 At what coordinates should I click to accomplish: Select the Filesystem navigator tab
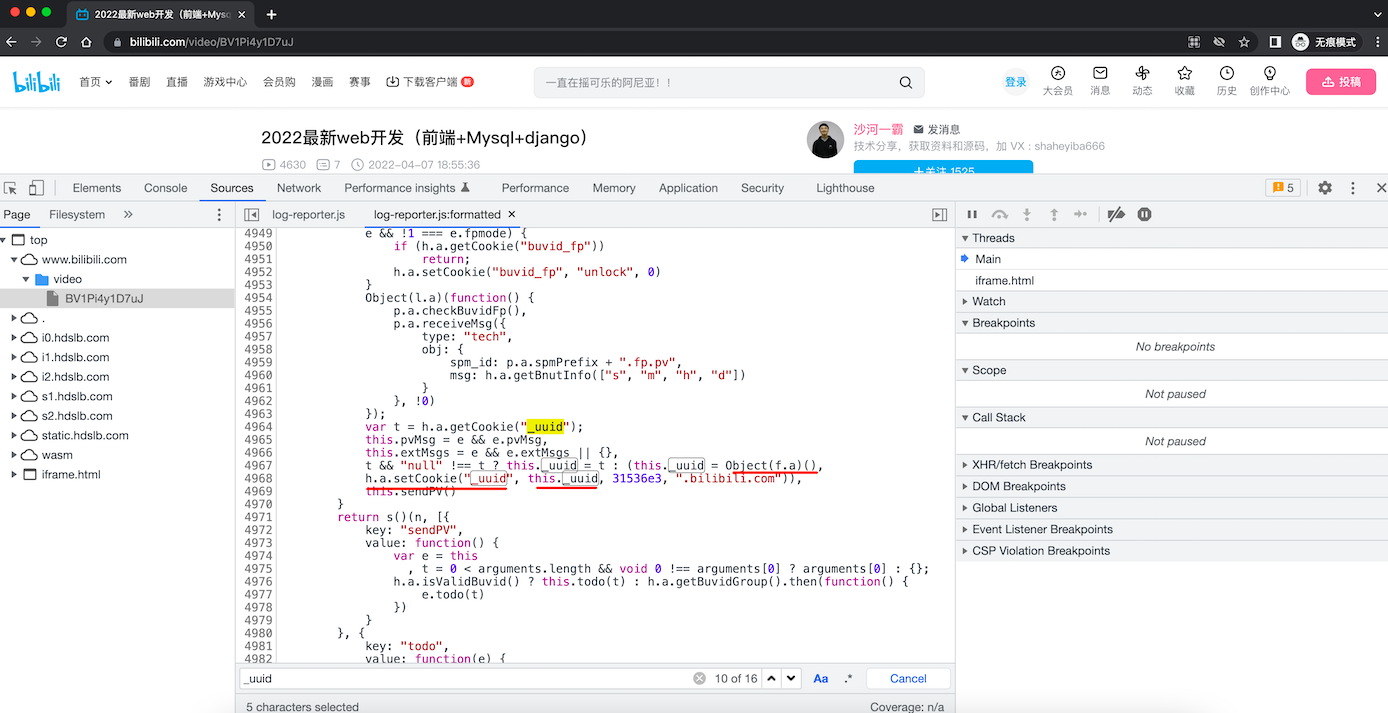pos(77,214)
